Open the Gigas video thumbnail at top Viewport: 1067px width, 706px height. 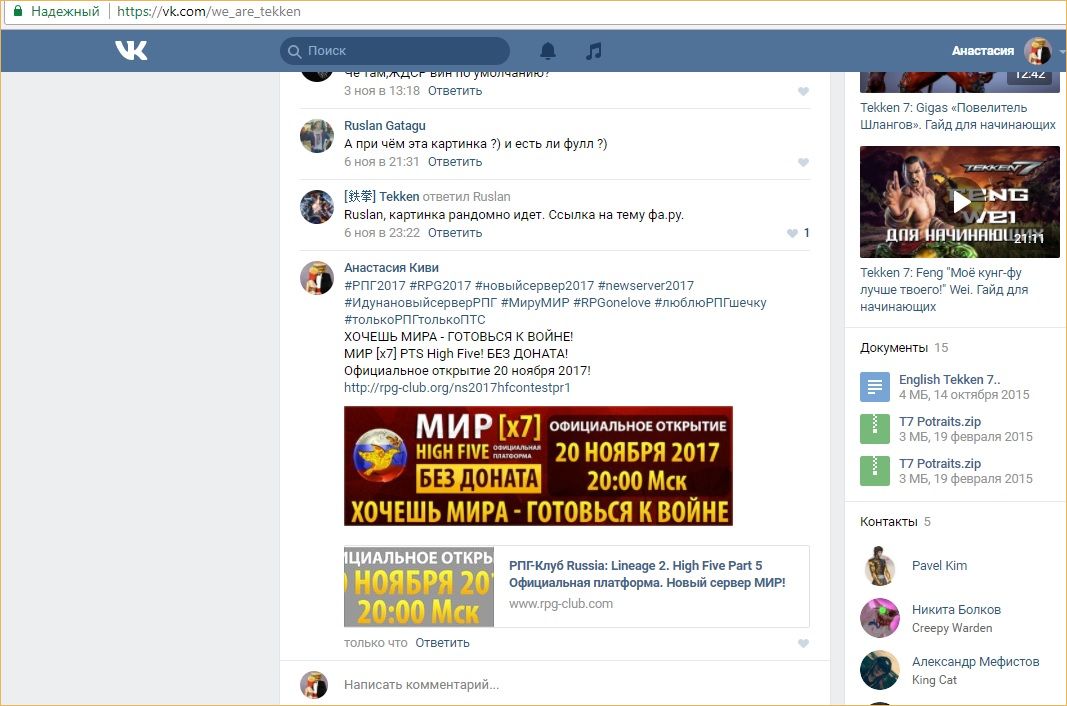click(959, 82)
